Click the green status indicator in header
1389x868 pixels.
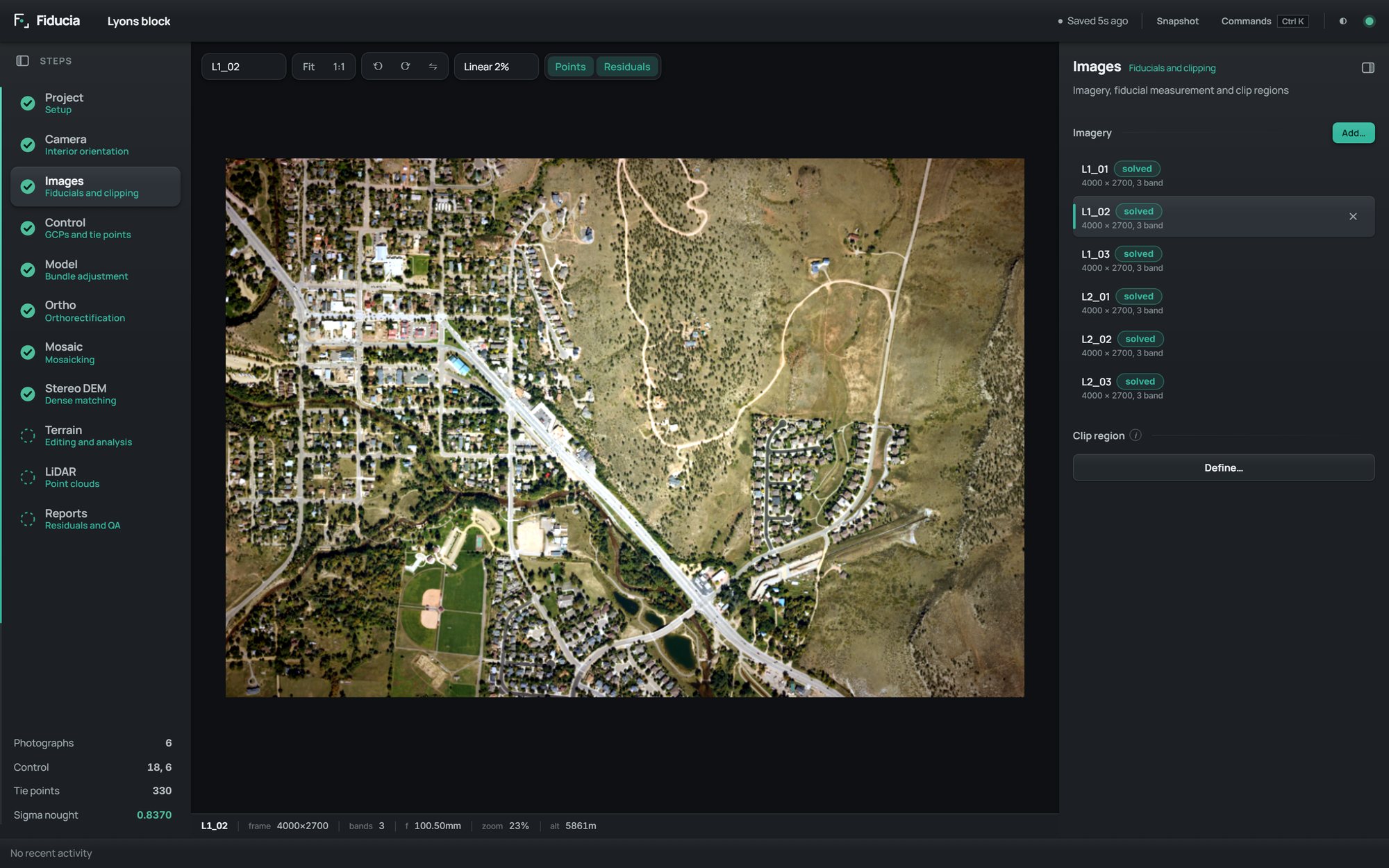[x=1369, y=22]
